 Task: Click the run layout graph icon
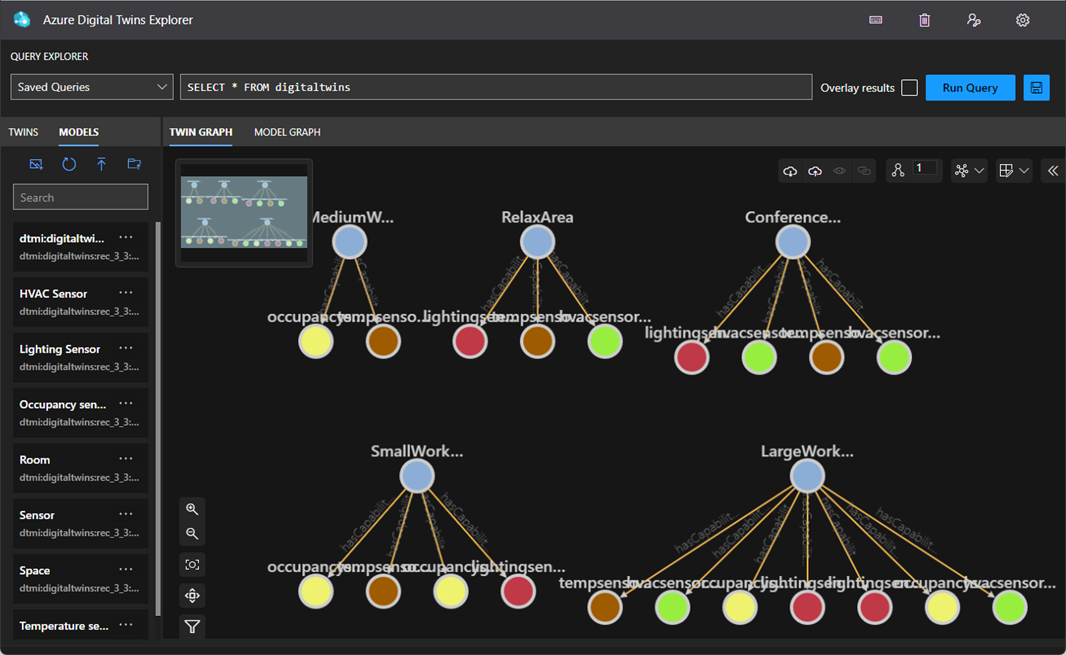(961, 171)
